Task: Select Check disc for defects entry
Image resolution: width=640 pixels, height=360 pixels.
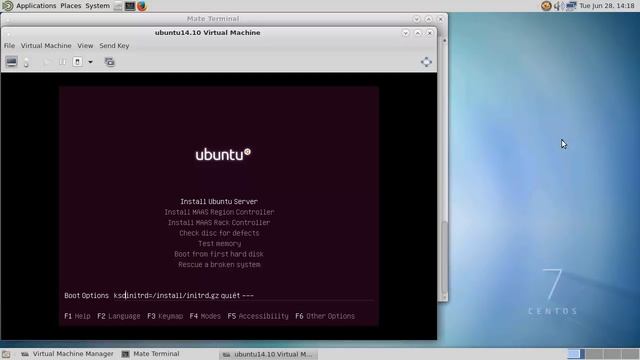Action: [219, 233]
